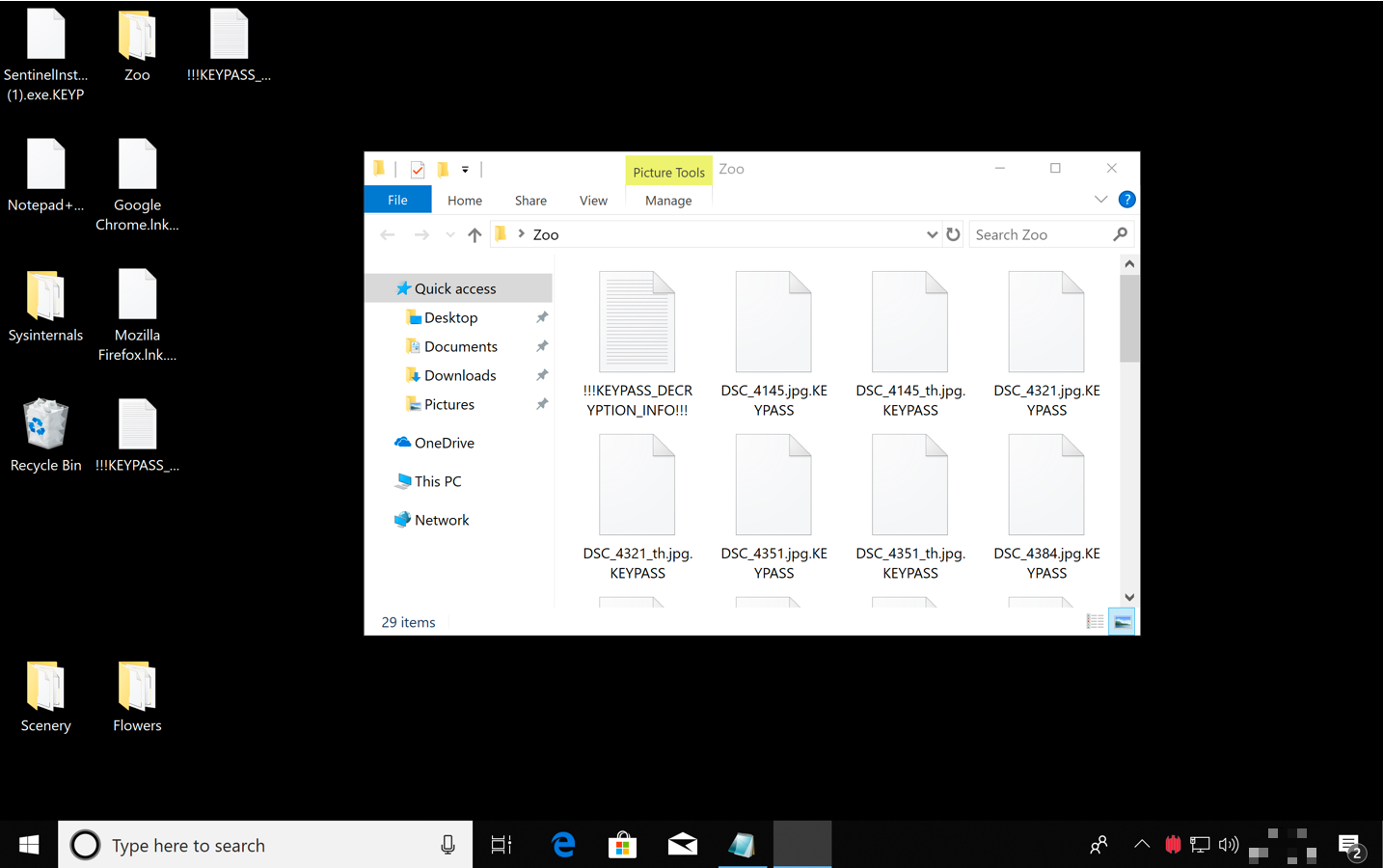The height and width of the screenshot is (868, 1383).
Task: Switch to Large icons view layout
Action: 1122,622
